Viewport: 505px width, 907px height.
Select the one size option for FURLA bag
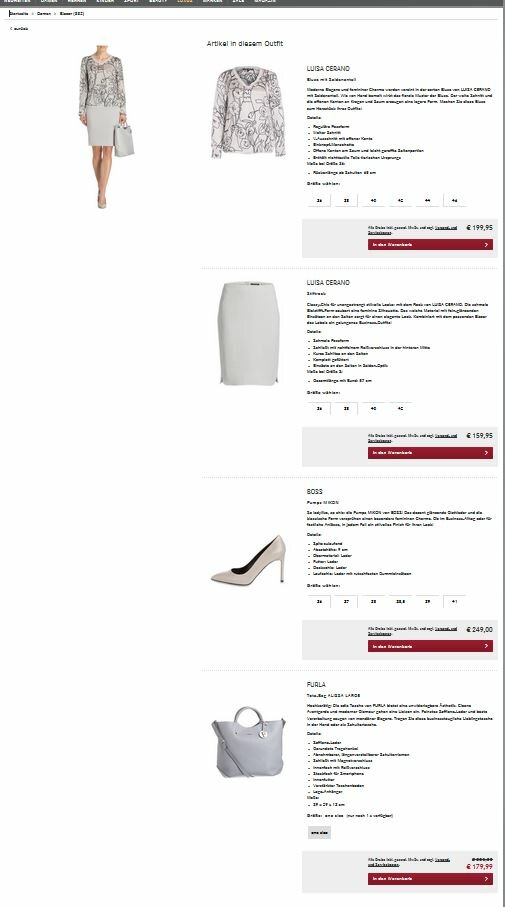(x=319, y=832)
